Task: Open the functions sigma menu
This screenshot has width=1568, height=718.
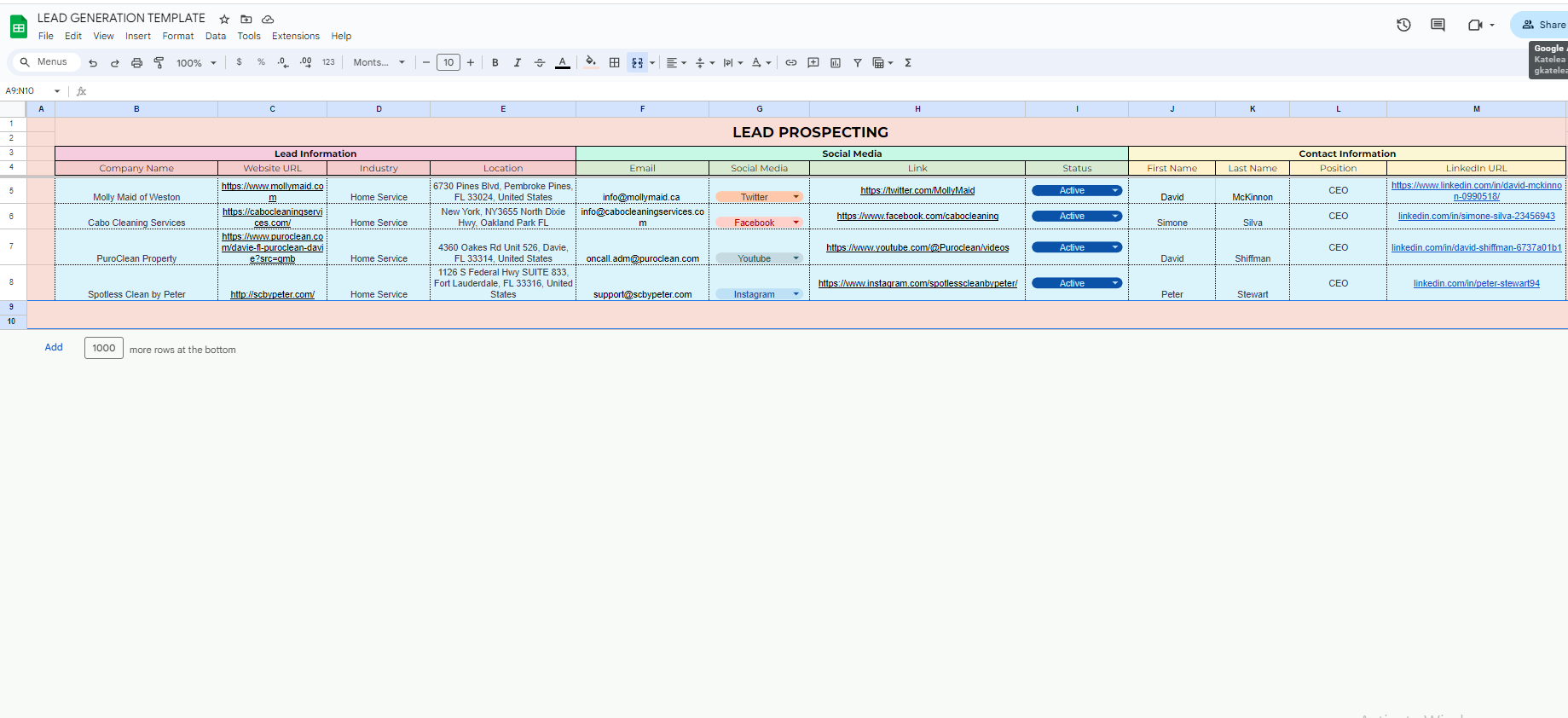Action: [908, 62]
